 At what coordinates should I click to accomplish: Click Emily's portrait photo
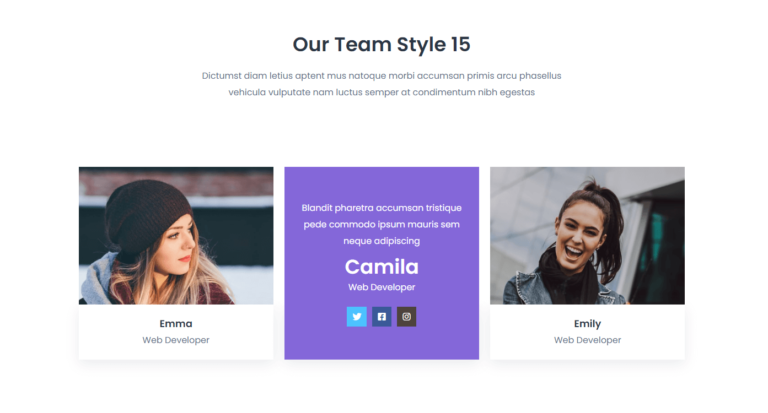pos(587,236)
